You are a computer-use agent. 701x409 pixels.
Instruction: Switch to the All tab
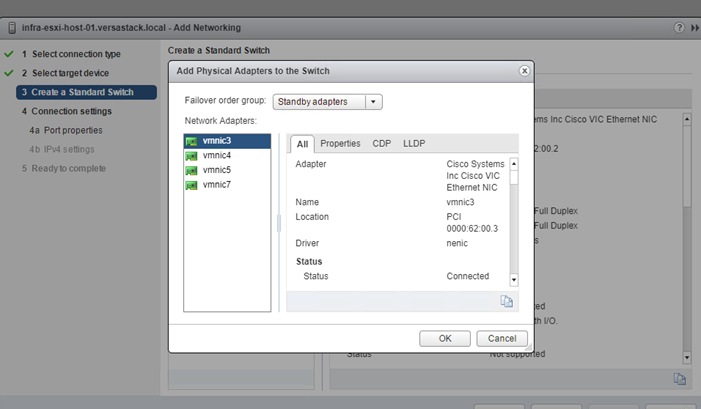pos(302,144)
